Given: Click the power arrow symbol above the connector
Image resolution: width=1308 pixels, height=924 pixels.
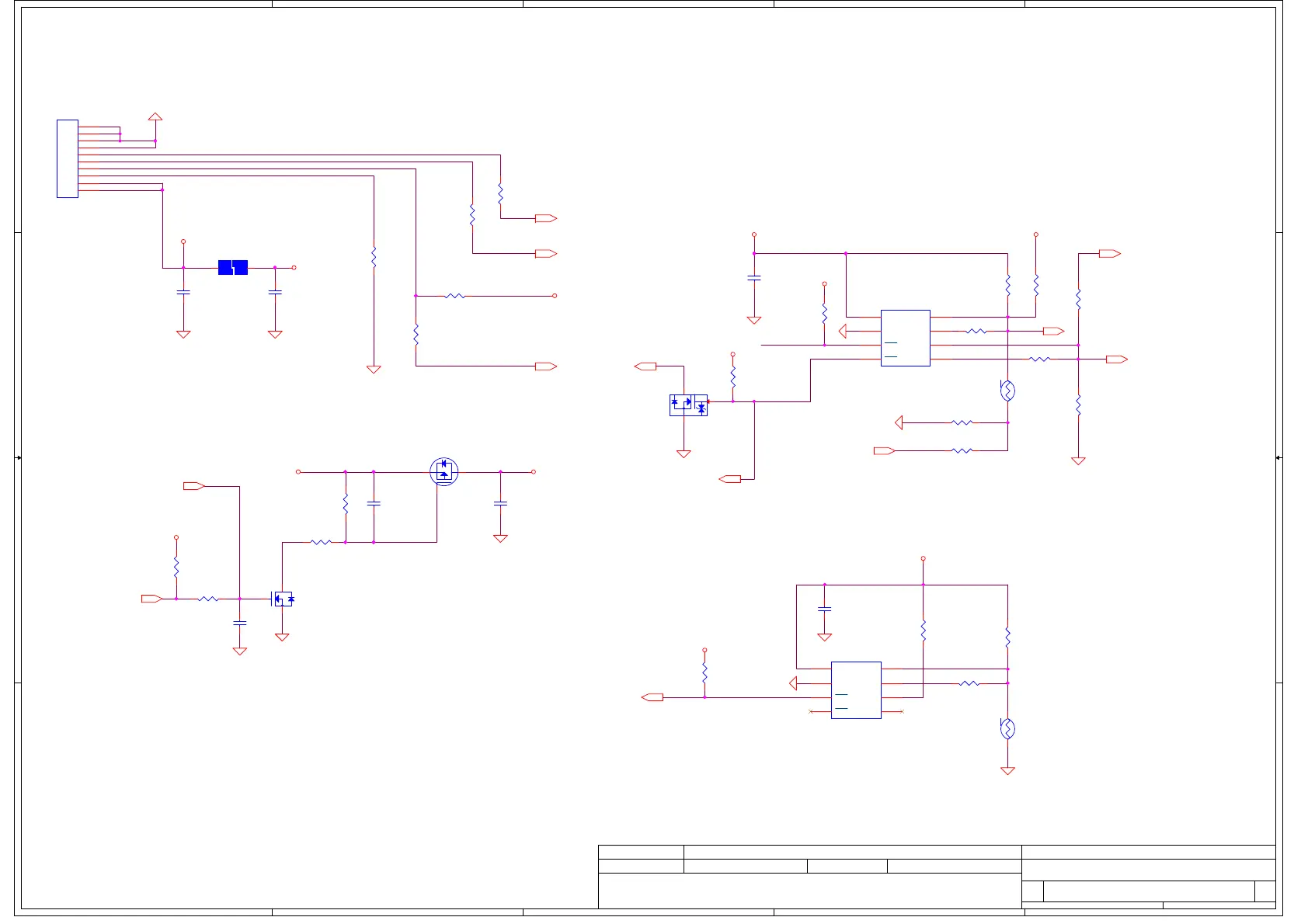Looking at the screenshot, I should pos(155,116).
